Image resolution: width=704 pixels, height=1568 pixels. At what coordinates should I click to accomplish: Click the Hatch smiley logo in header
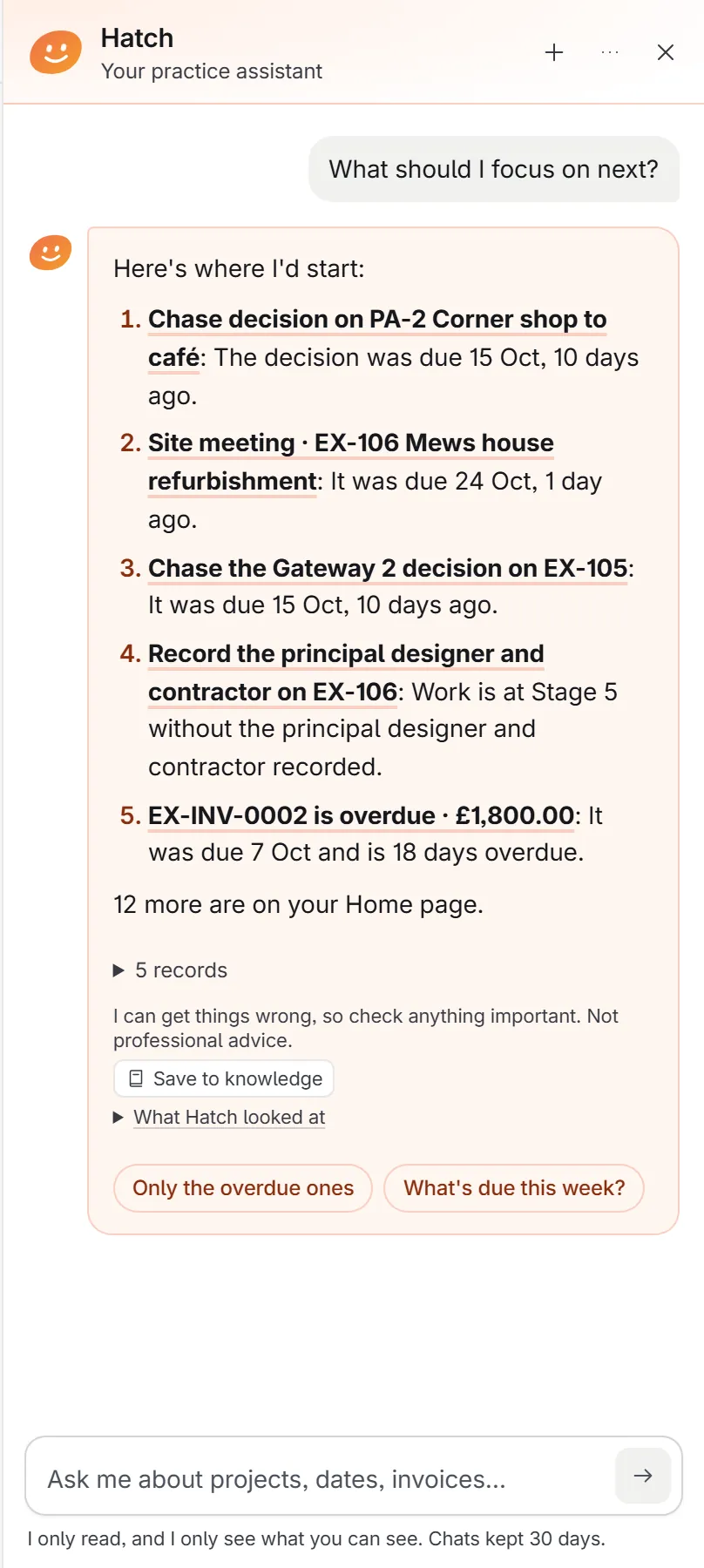[x=56, y=53]
